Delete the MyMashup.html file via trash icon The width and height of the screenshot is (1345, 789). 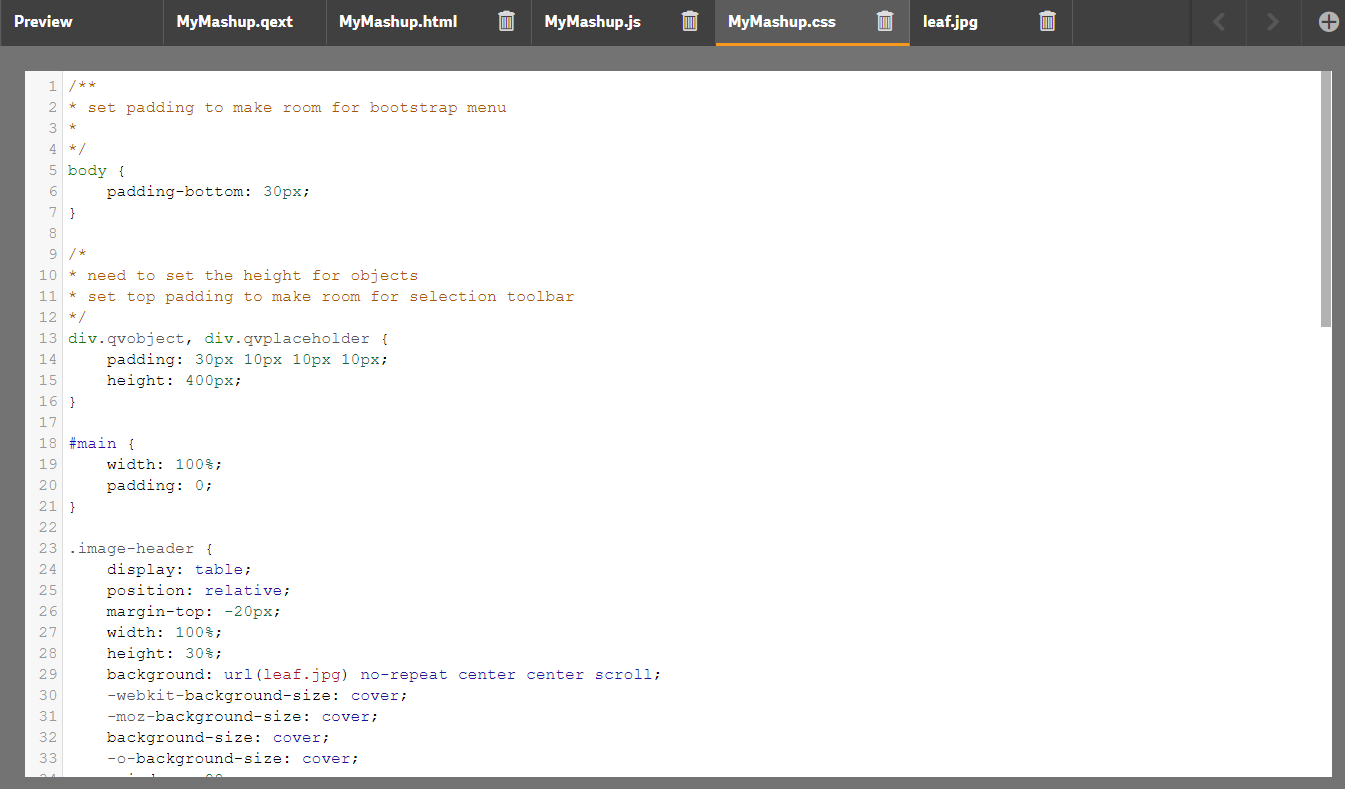tap(507, 21)
